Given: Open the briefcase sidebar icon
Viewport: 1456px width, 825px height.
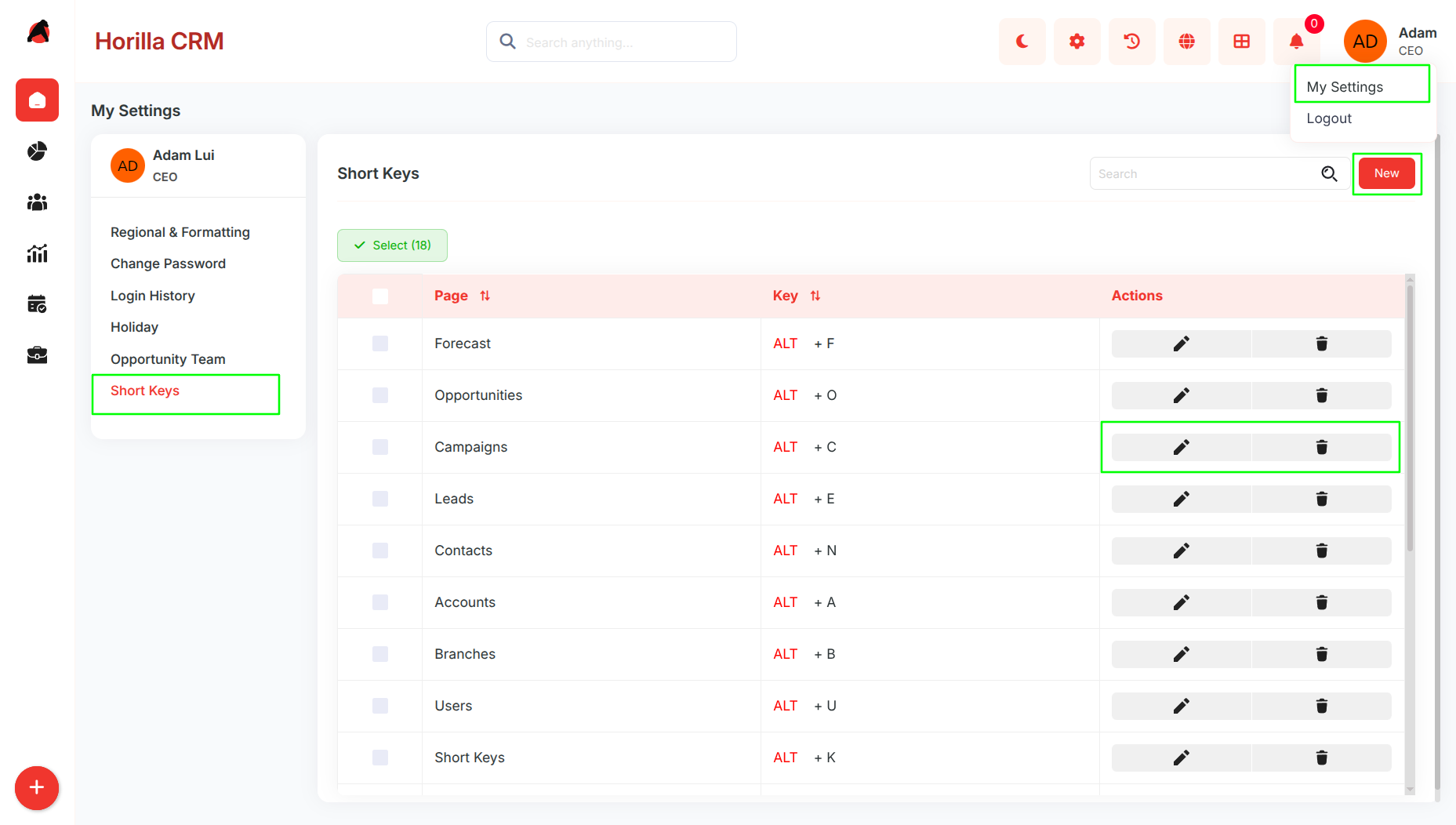Looking at the screenshot, I should tap(37, 355).
